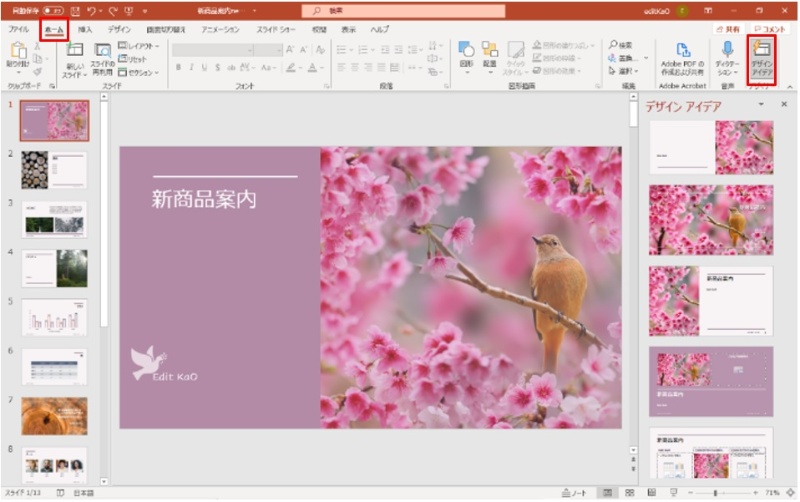Click the Increase Font Size icon
The width and height of the screenshot is (800, 502).
(x=290, y=50)
